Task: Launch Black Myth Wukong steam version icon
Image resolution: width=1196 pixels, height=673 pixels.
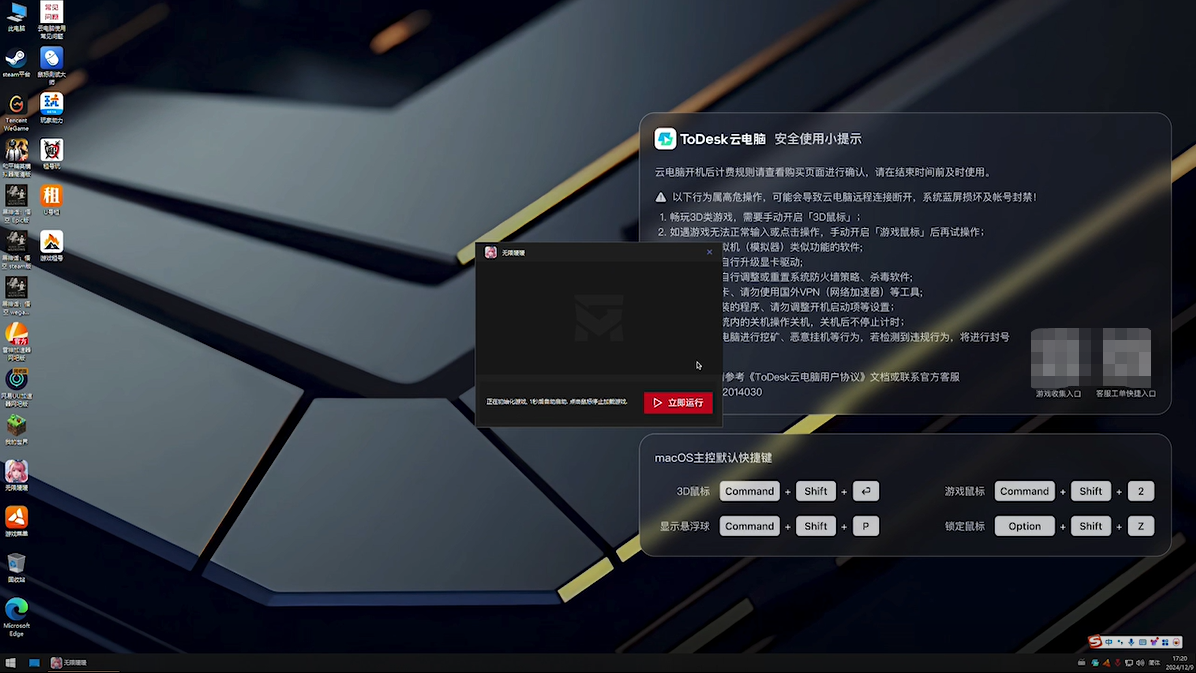Action: point(16,250)
